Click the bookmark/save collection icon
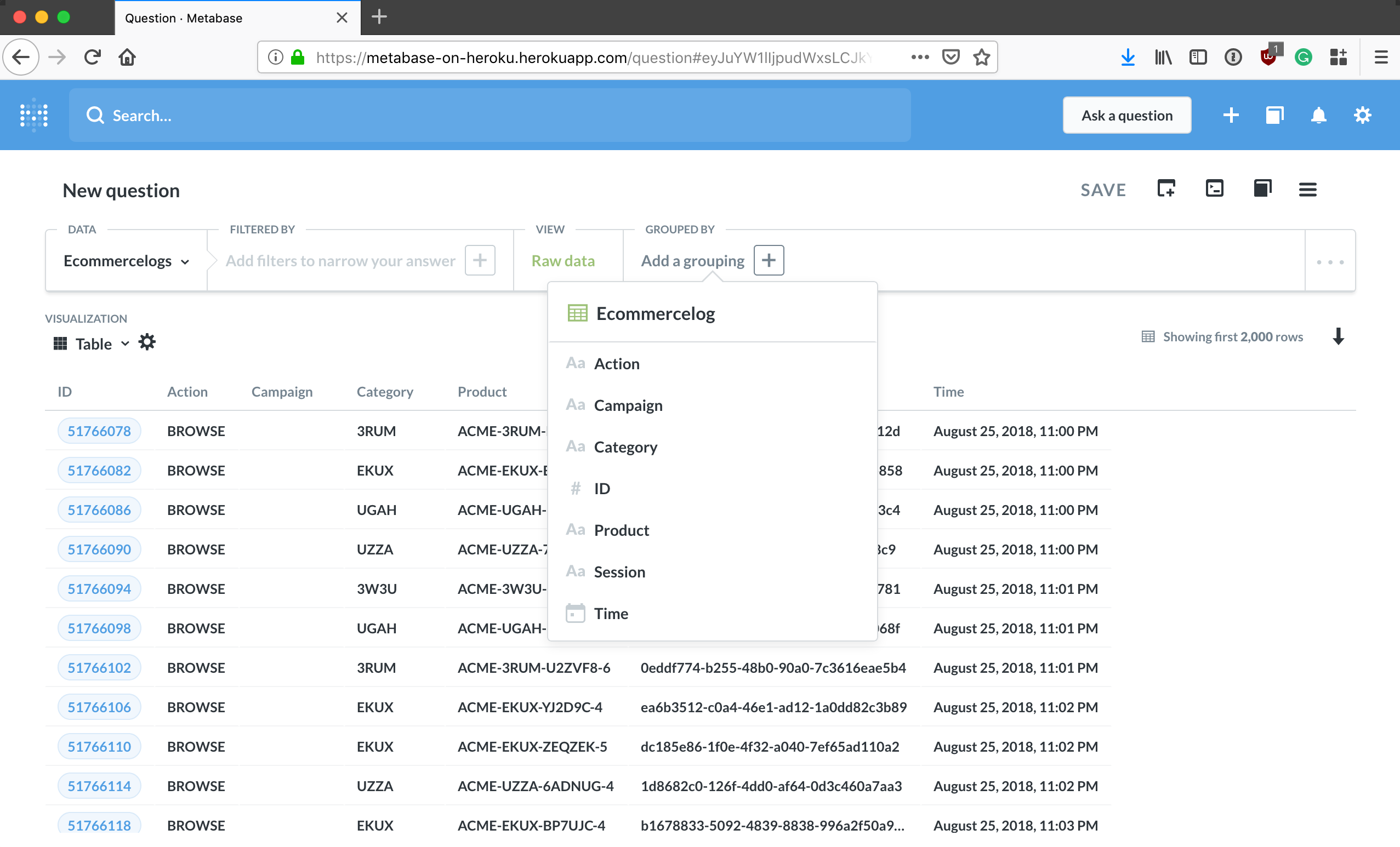Image resolution: width=1400 pixels, height=847 pixels. 1260,190
